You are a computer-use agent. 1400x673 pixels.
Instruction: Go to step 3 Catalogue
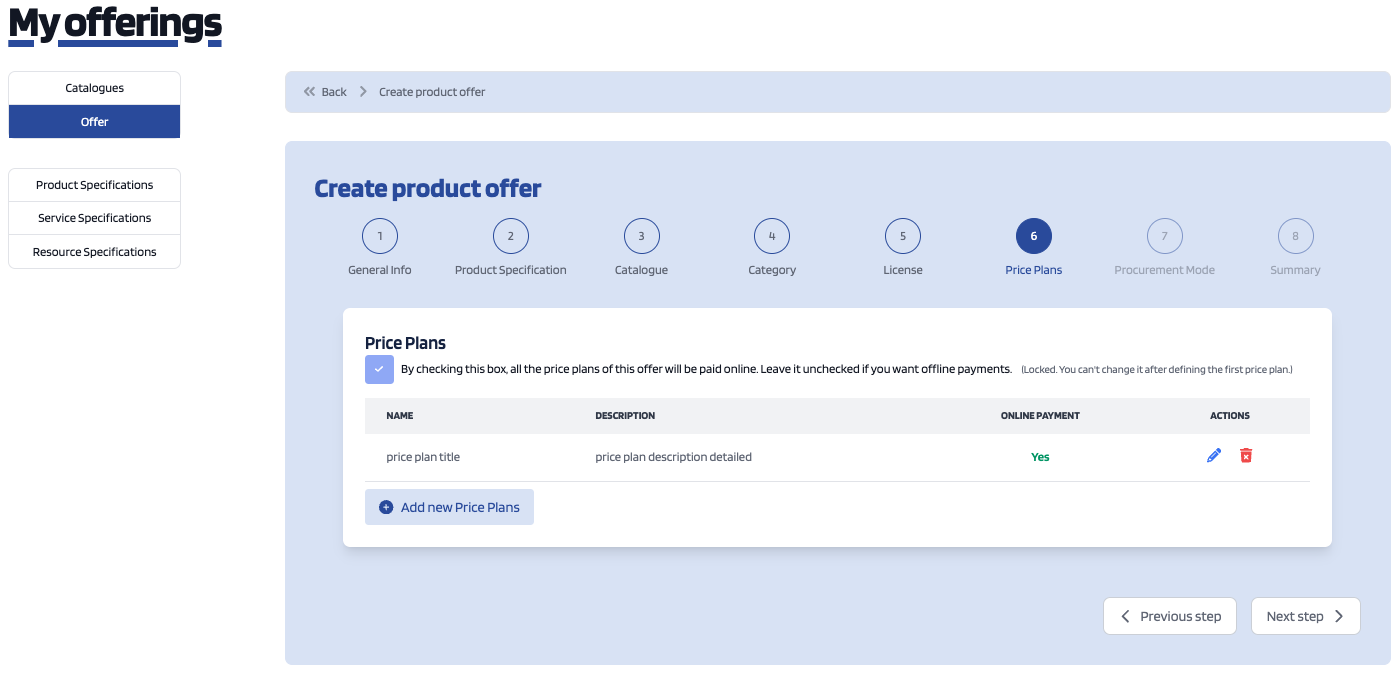point(641,237)
